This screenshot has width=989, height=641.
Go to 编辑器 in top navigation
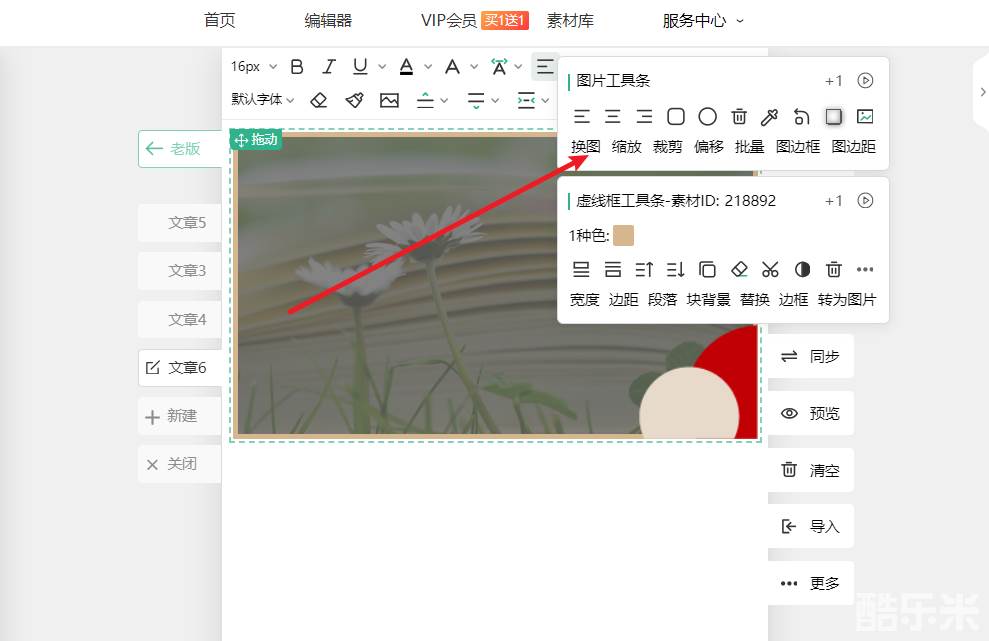pyautogui.click(x=328, y=20)
